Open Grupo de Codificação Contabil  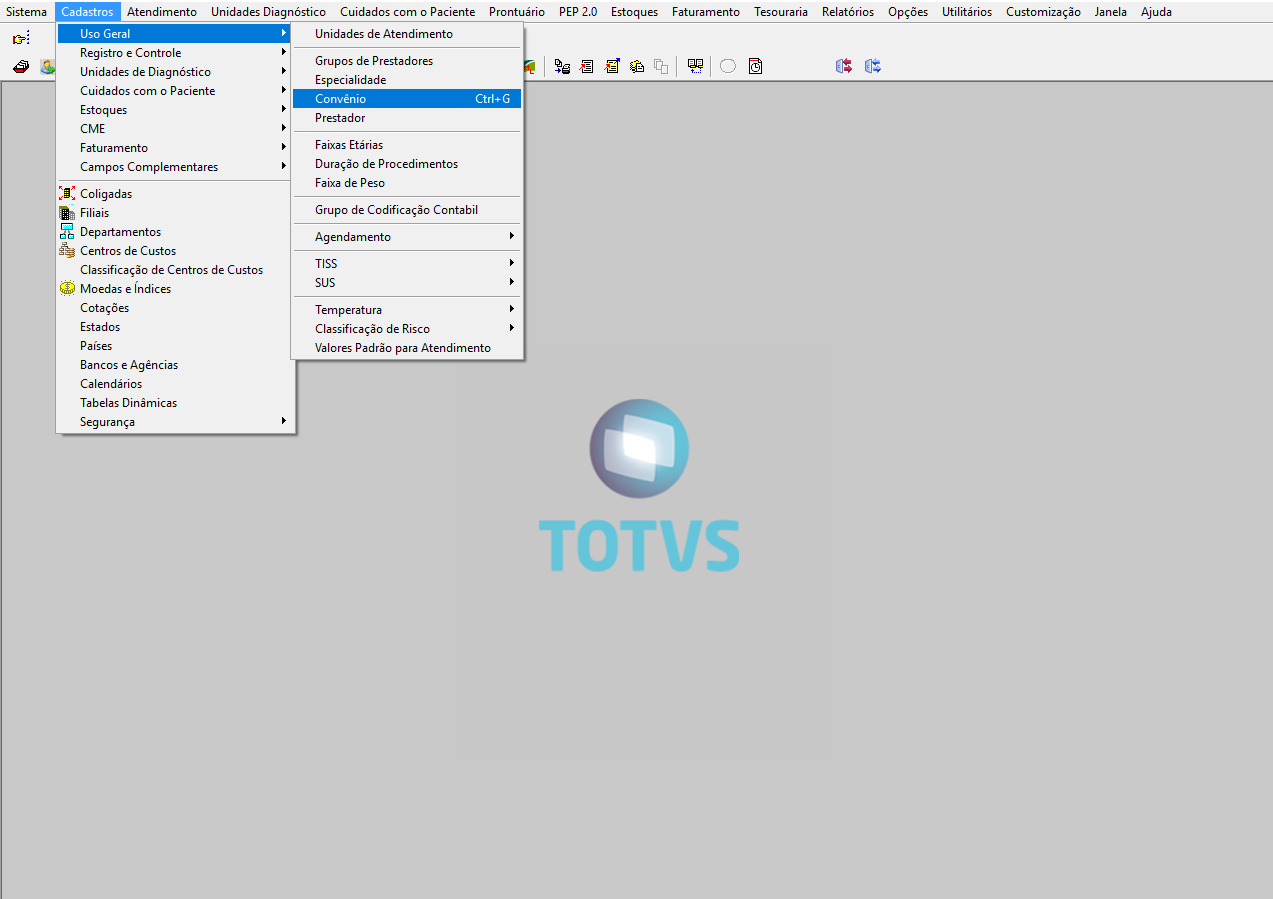(x=407, y=210)
